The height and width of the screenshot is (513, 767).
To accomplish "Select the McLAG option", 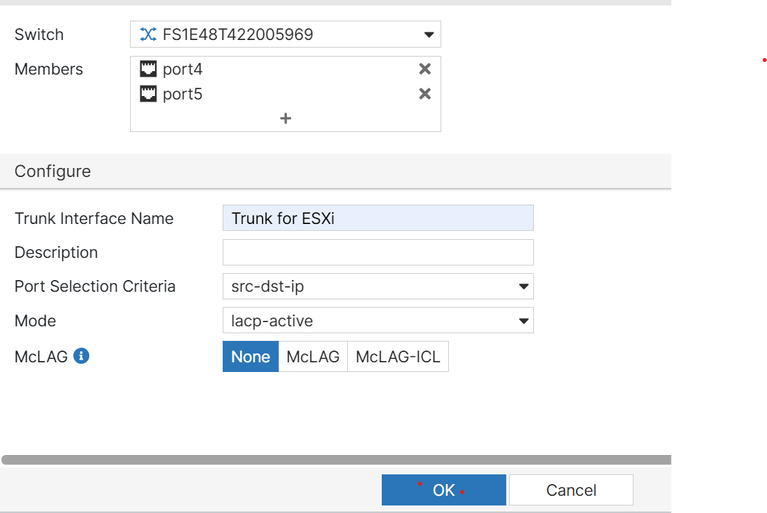I will point(313,357).
